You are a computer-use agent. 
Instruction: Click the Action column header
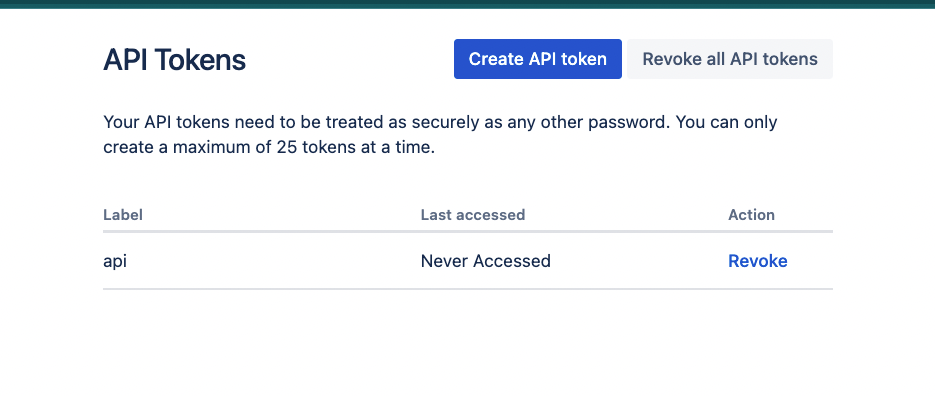pos(751,215)
